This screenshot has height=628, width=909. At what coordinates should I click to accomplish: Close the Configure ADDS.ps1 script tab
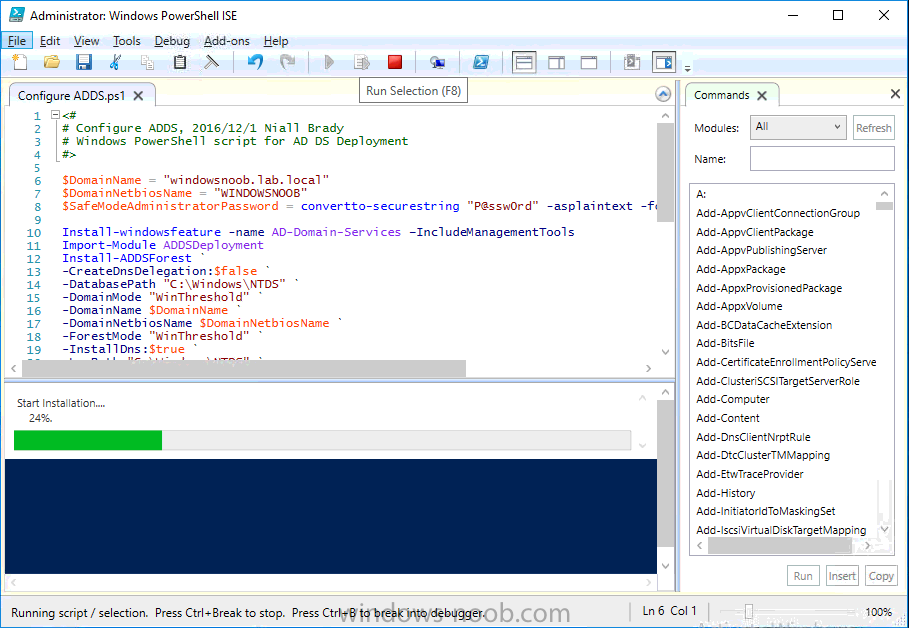pyautogui.click(x=138, y=96)
